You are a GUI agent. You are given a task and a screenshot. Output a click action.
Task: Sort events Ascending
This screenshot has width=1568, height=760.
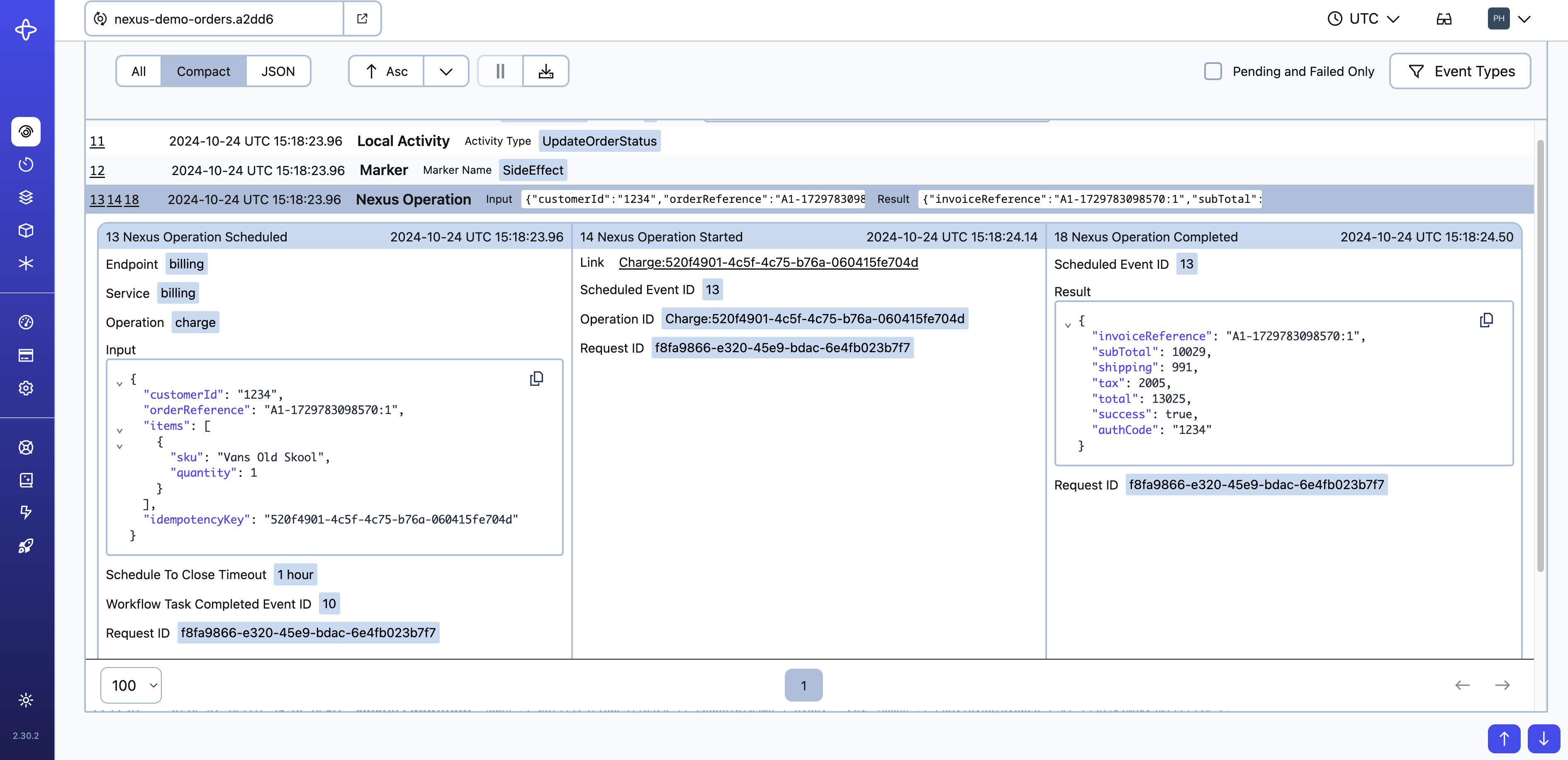(x=387, y=71)
